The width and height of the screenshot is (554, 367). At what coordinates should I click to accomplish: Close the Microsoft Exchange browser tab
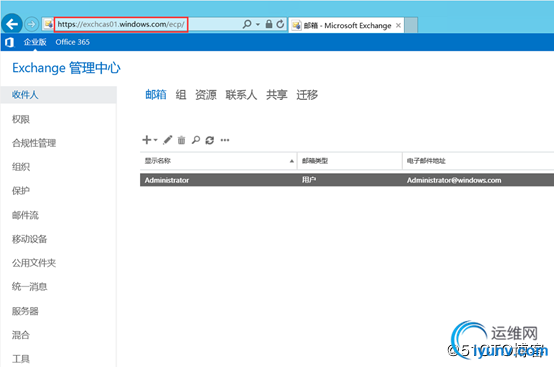[398, 25]
